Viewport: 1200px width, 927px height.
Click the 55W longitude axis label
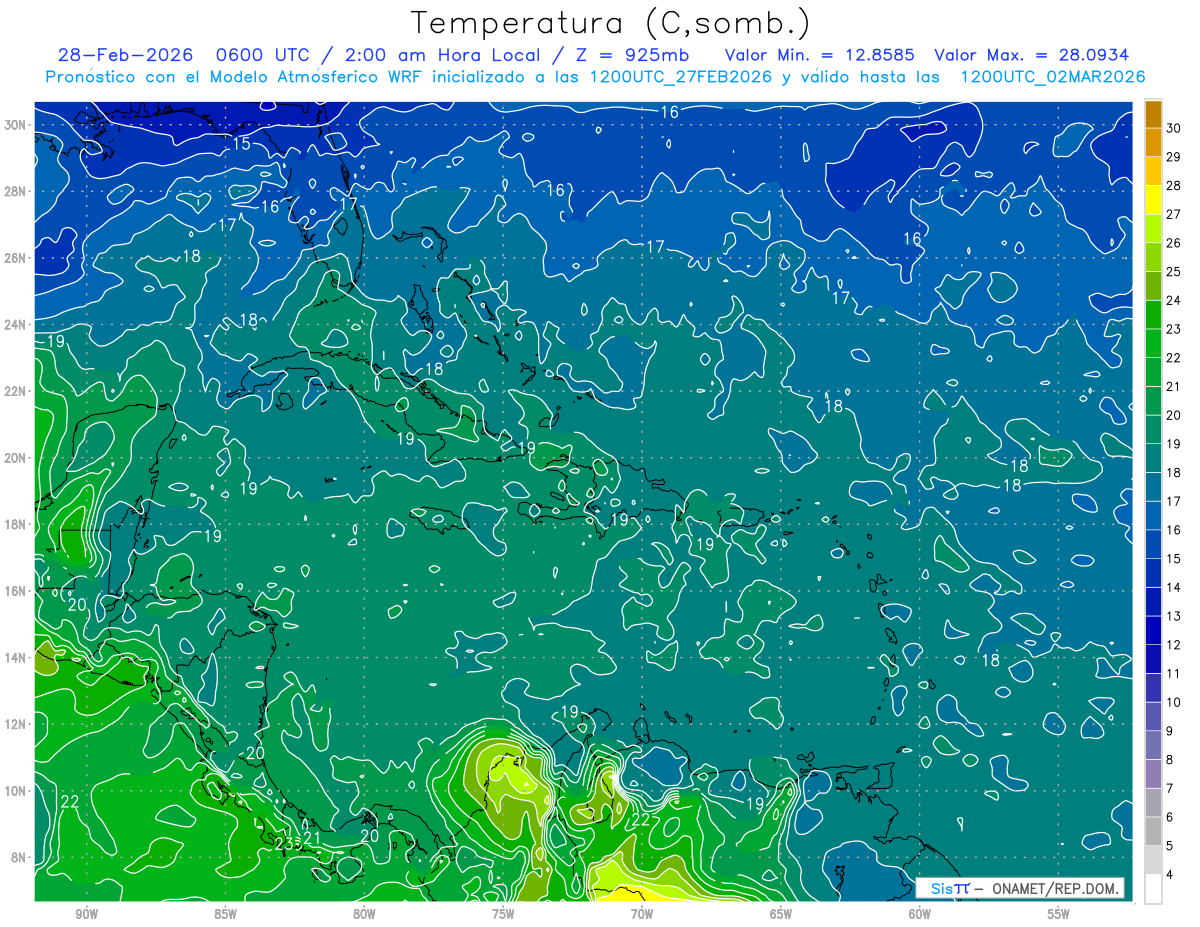tap(1058, 915)
